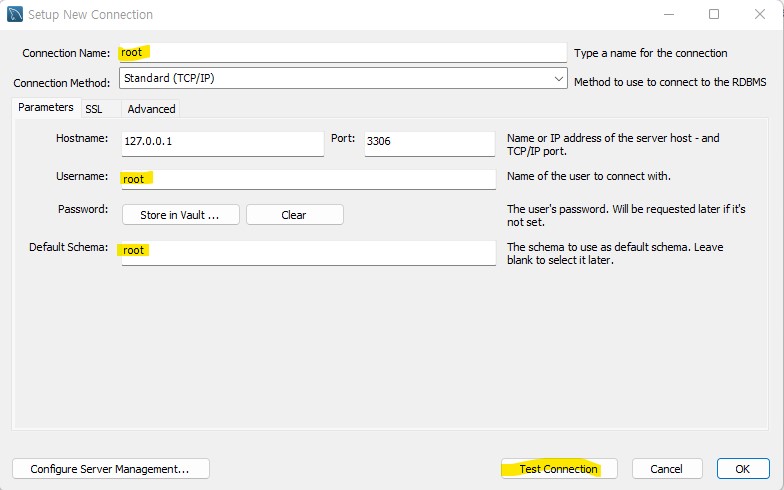
Task: Click the MySQL Workbench dolphin title icon
Action: pos(14,14)
